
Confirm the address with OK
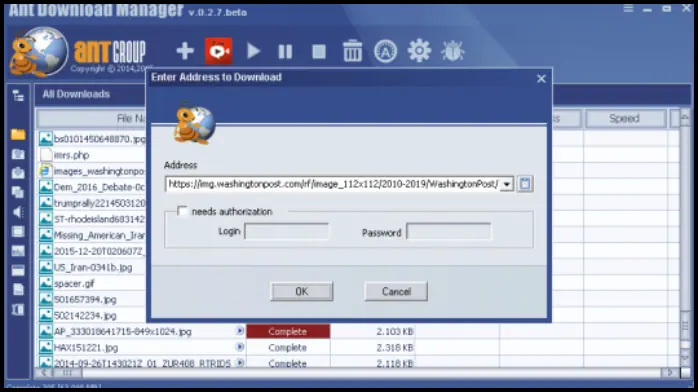coord(301,291)
